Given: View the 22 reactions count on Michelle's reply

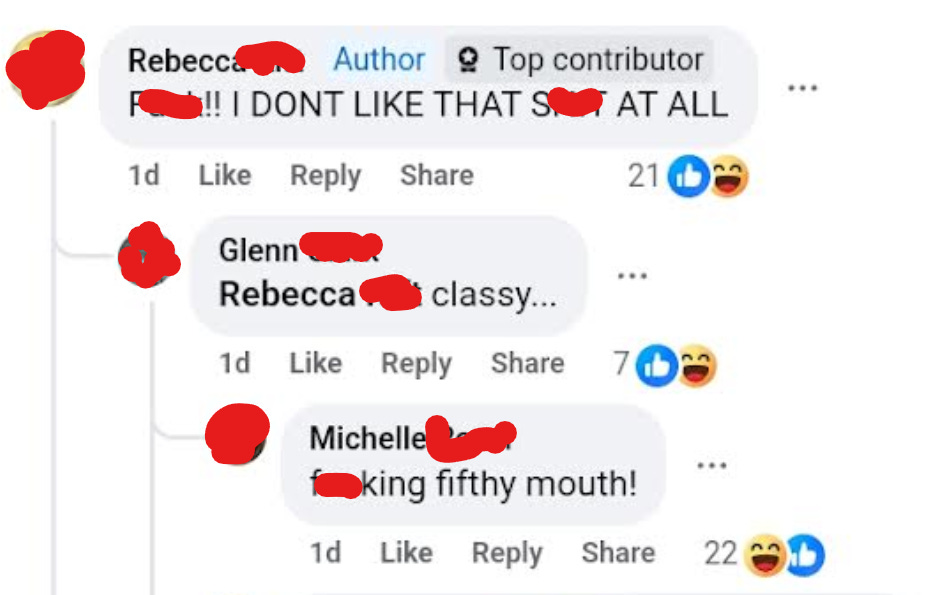Looking at the screenshot, I should tap(721, 553).
